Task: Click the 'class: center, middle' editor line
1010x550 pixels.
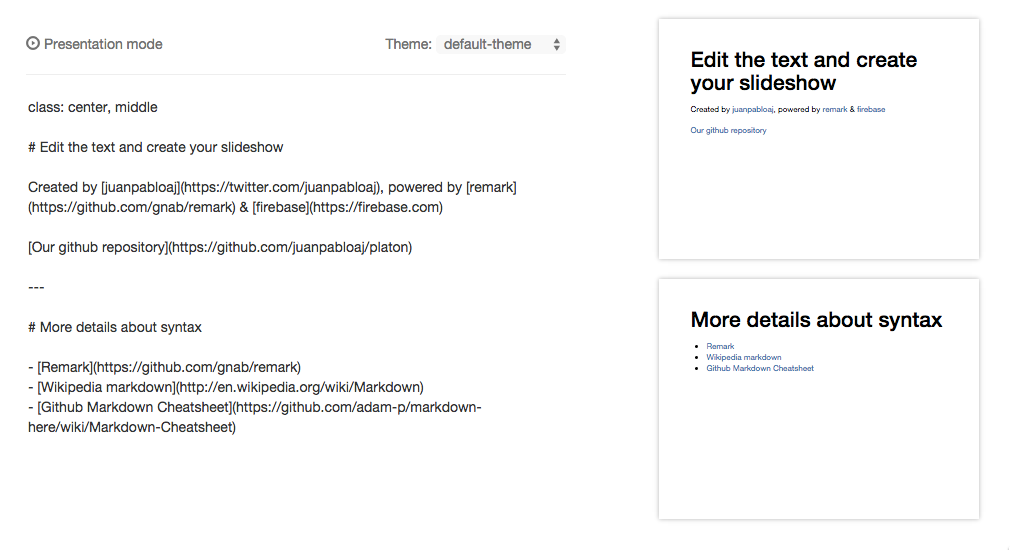Action: 93,107
